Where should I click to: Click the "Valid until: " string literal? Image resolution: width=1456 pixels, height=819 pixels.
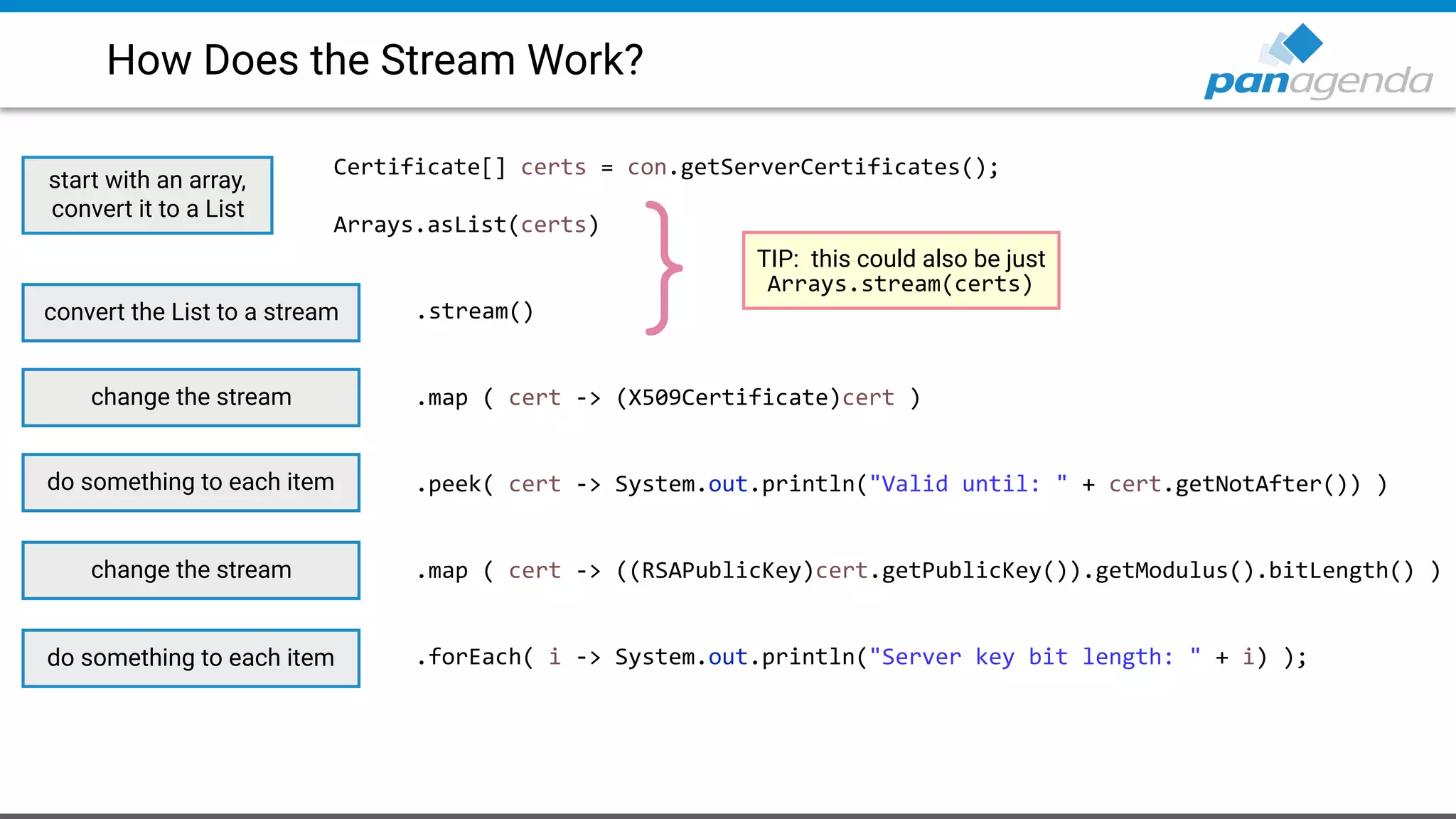(x=968, y=484)
